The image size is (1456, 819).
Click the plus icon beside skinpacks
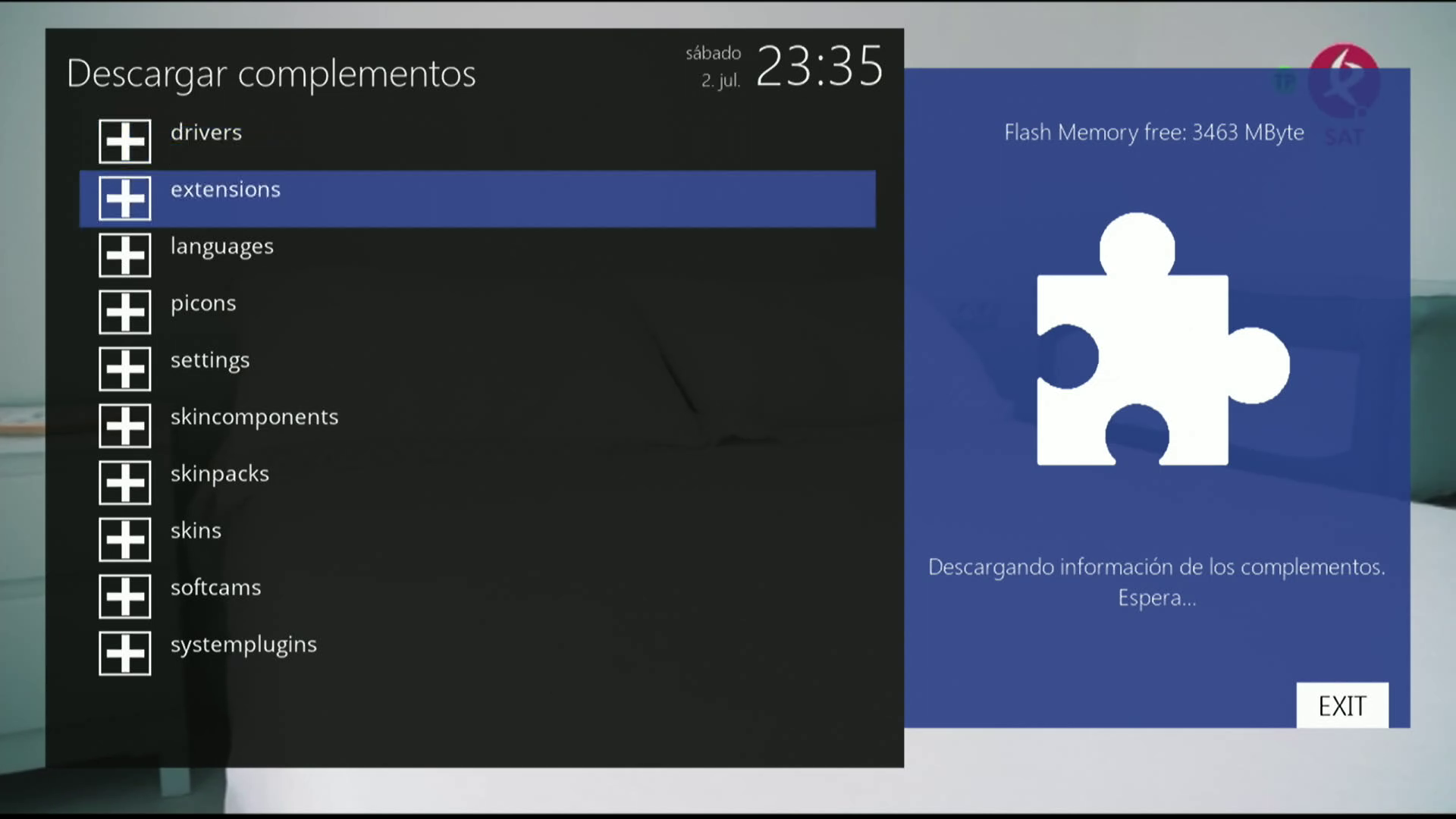[125, 482]
